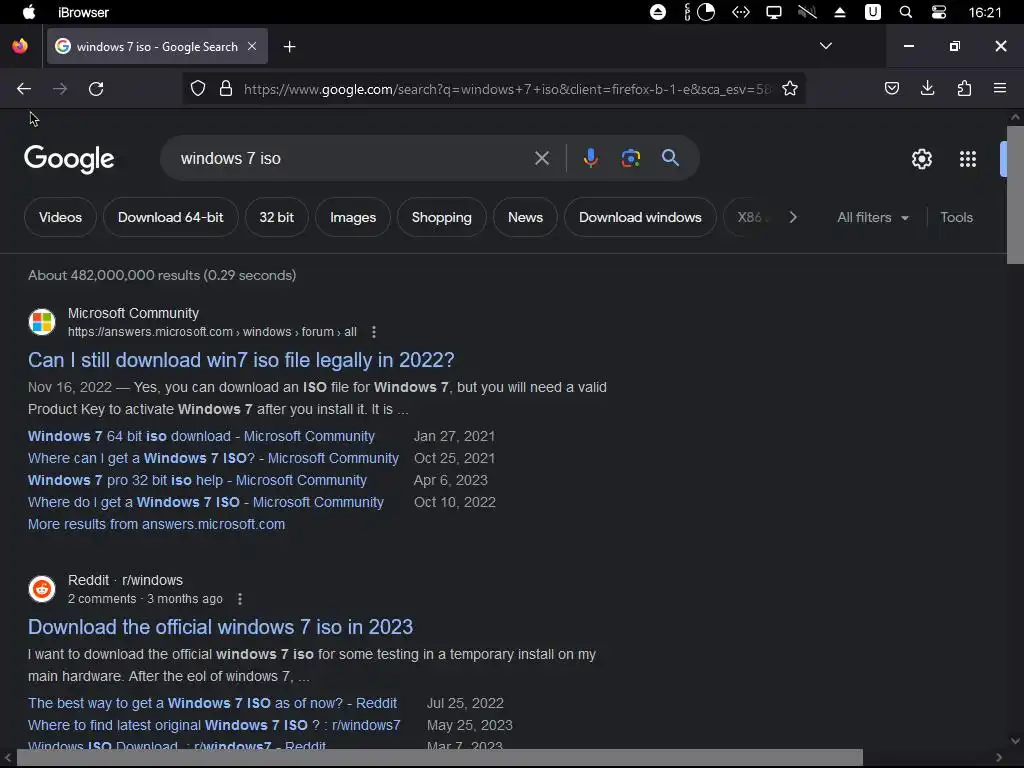Screen dimensions: 1024x768
Task: Open Control Center in menu bar
Action: coord(938,12)
